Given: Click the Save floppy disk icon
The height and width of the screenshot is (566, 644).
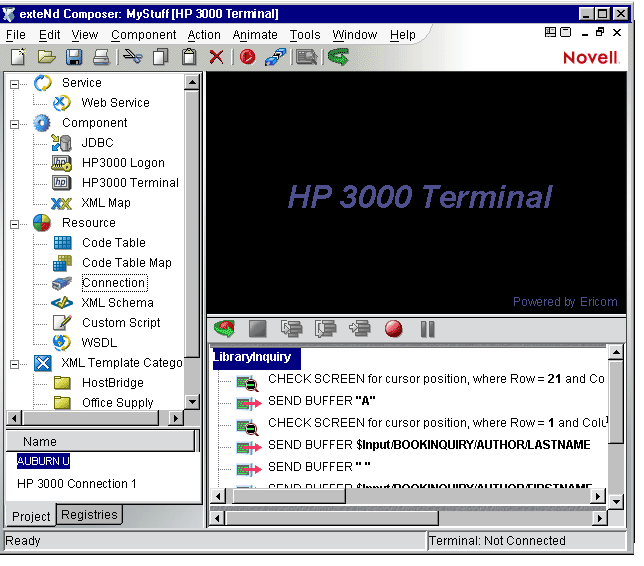Looking at the screenshot, I should click(74, 57).
